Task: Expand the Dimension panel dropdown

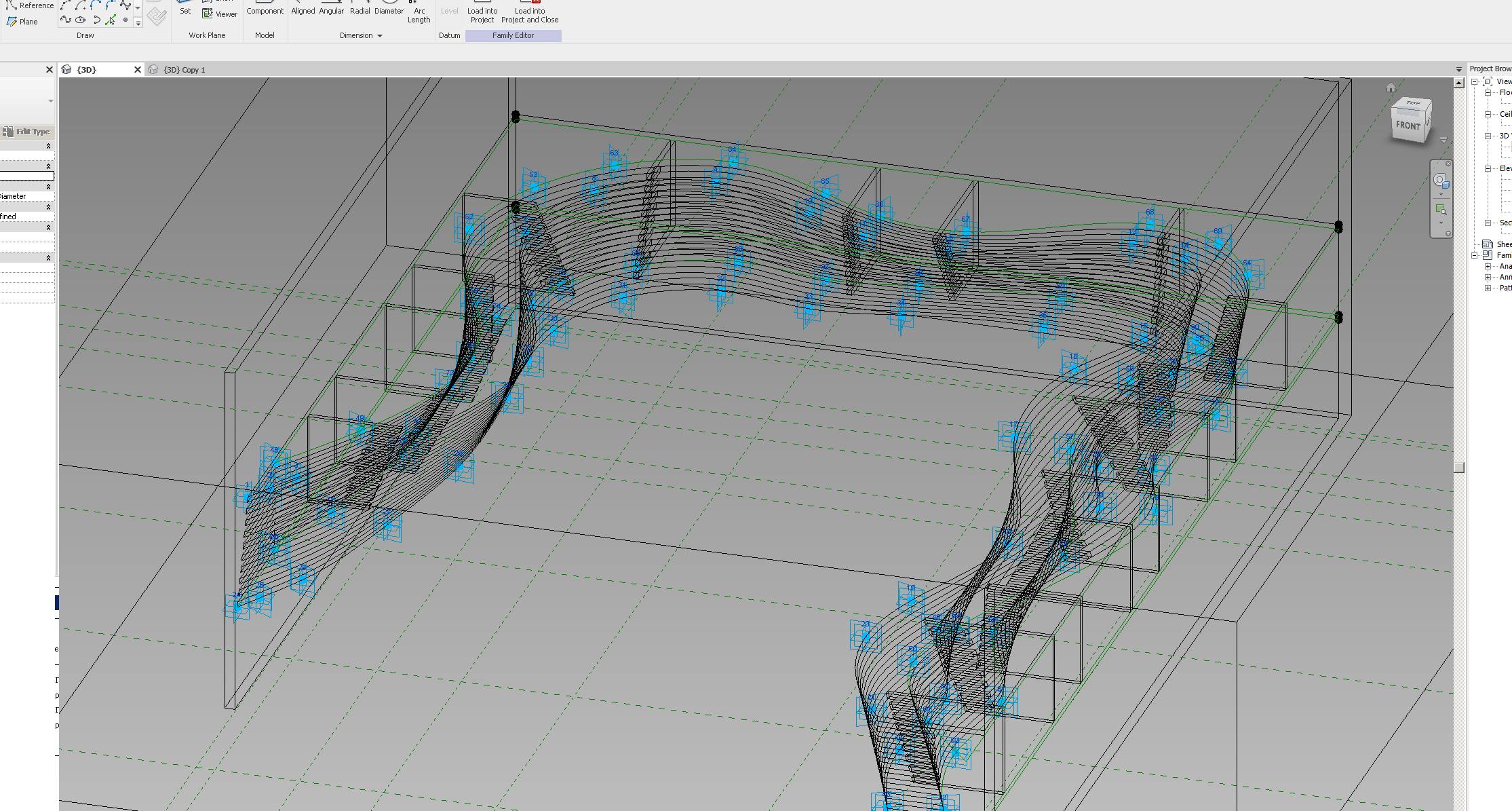Action: (x=380, y=35)
